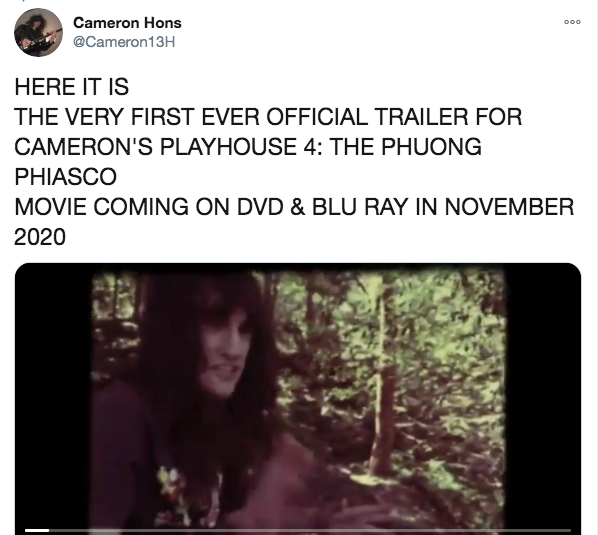Click the "2020" text in the tweet
The width and height of the screenshot is (598, 535).
point(40,237)
